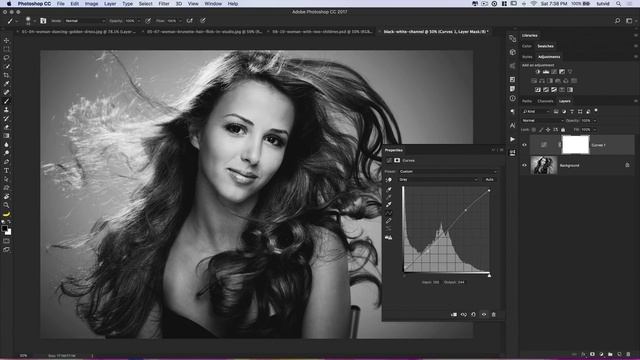Image resolution: width=640 pixels, height=360 pixels.
Task: Toggle lock all for layer
Action: pyautogui.click(x=563, y=130)
